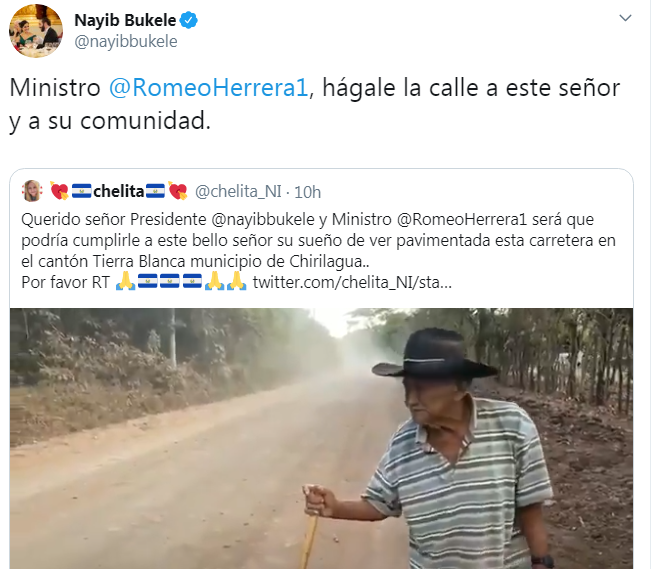
Task: Open the tweet options chevron menu
Action: 625,18
